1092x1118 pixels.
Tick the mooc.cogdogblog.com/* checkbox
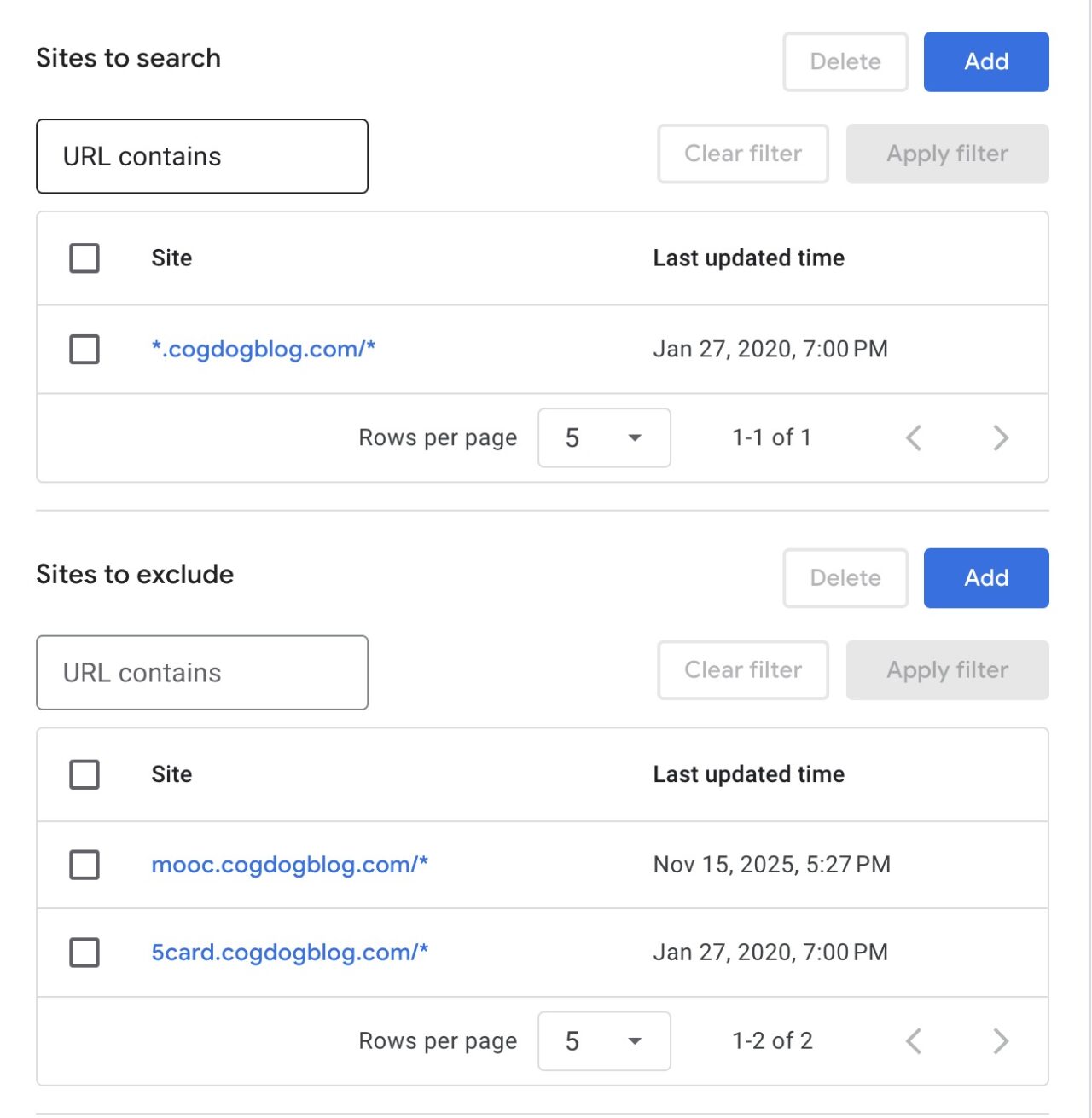point(84,865)
